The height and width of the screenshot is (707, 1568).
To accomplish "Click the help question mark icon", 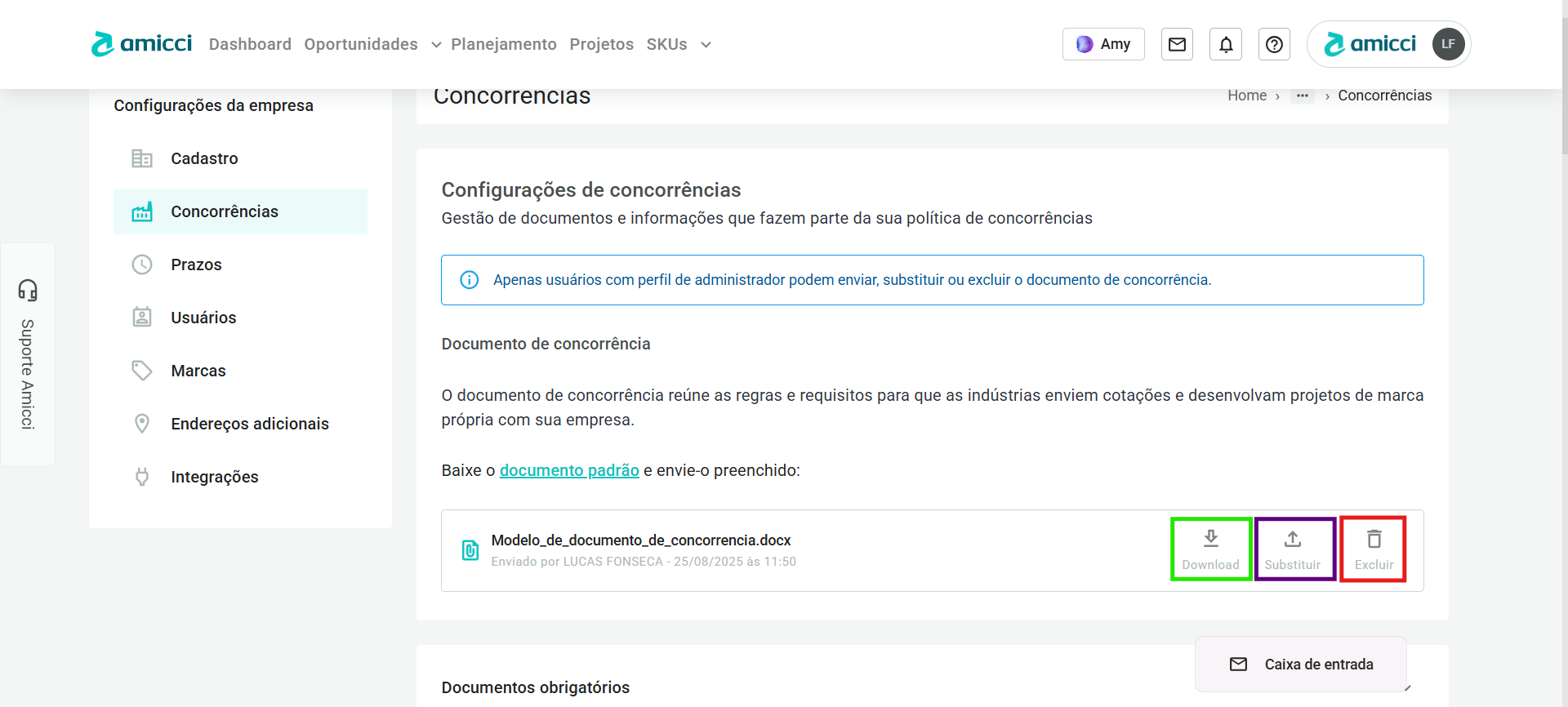I will 1274,44.
